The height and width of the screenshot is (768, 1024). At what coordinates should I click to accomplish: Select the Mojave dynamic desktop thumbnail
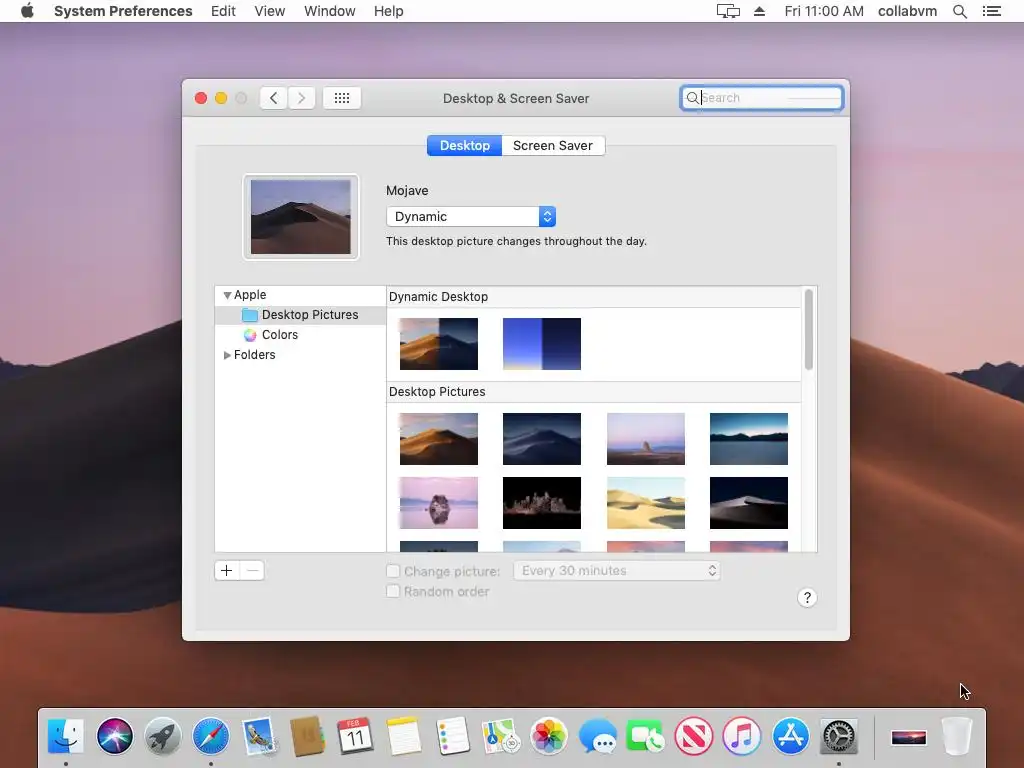click(x=439, y=344)
